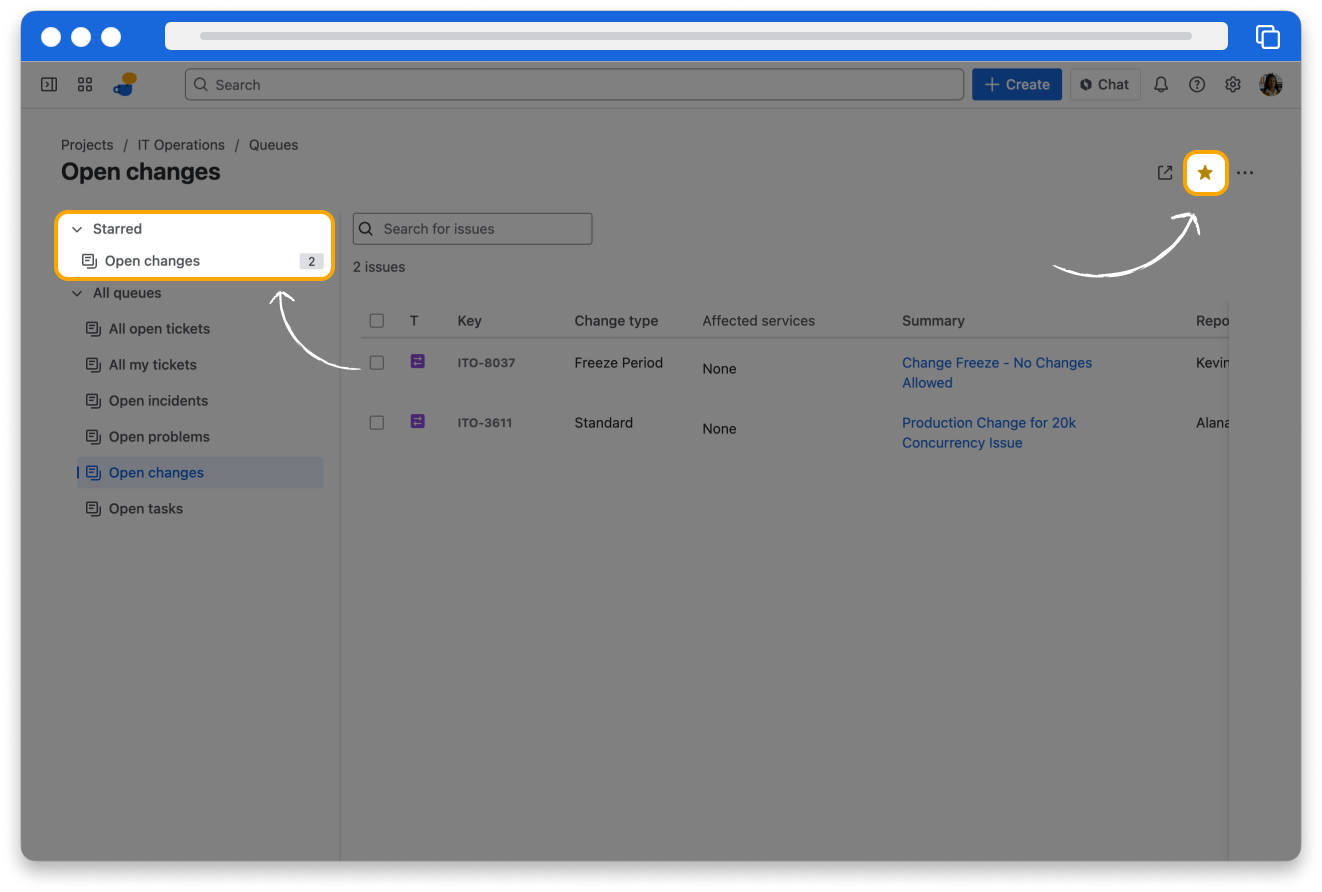
Task: Open the help question mark icon
Action: click(x=1197, y=85)
